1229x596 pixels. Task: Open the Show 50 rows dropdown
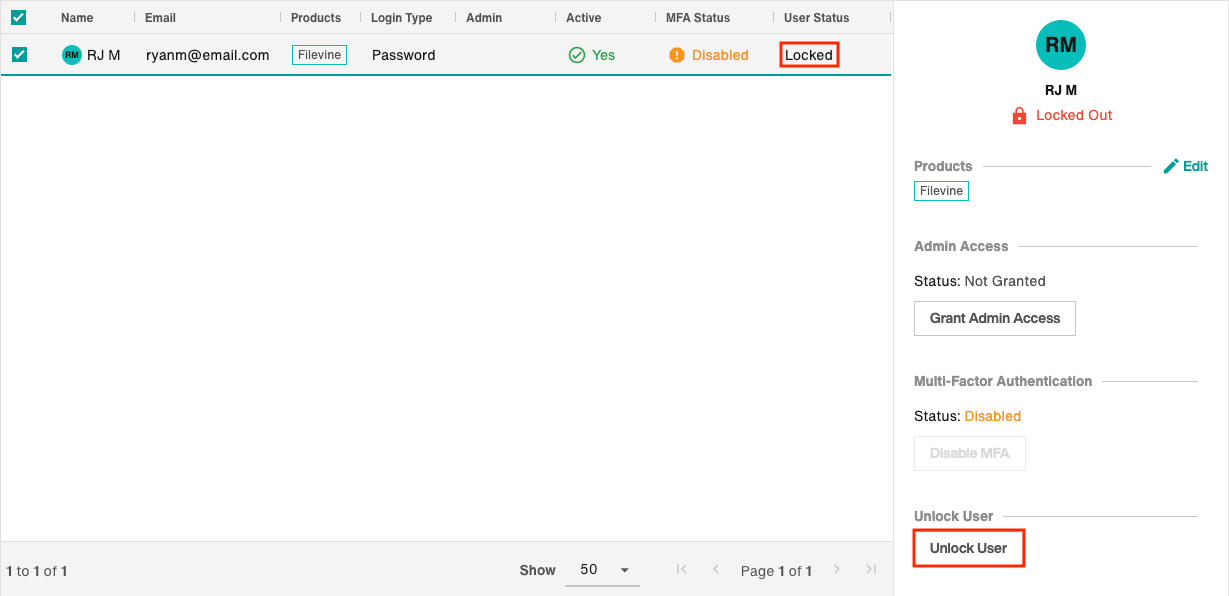click(x=603, y=570)
